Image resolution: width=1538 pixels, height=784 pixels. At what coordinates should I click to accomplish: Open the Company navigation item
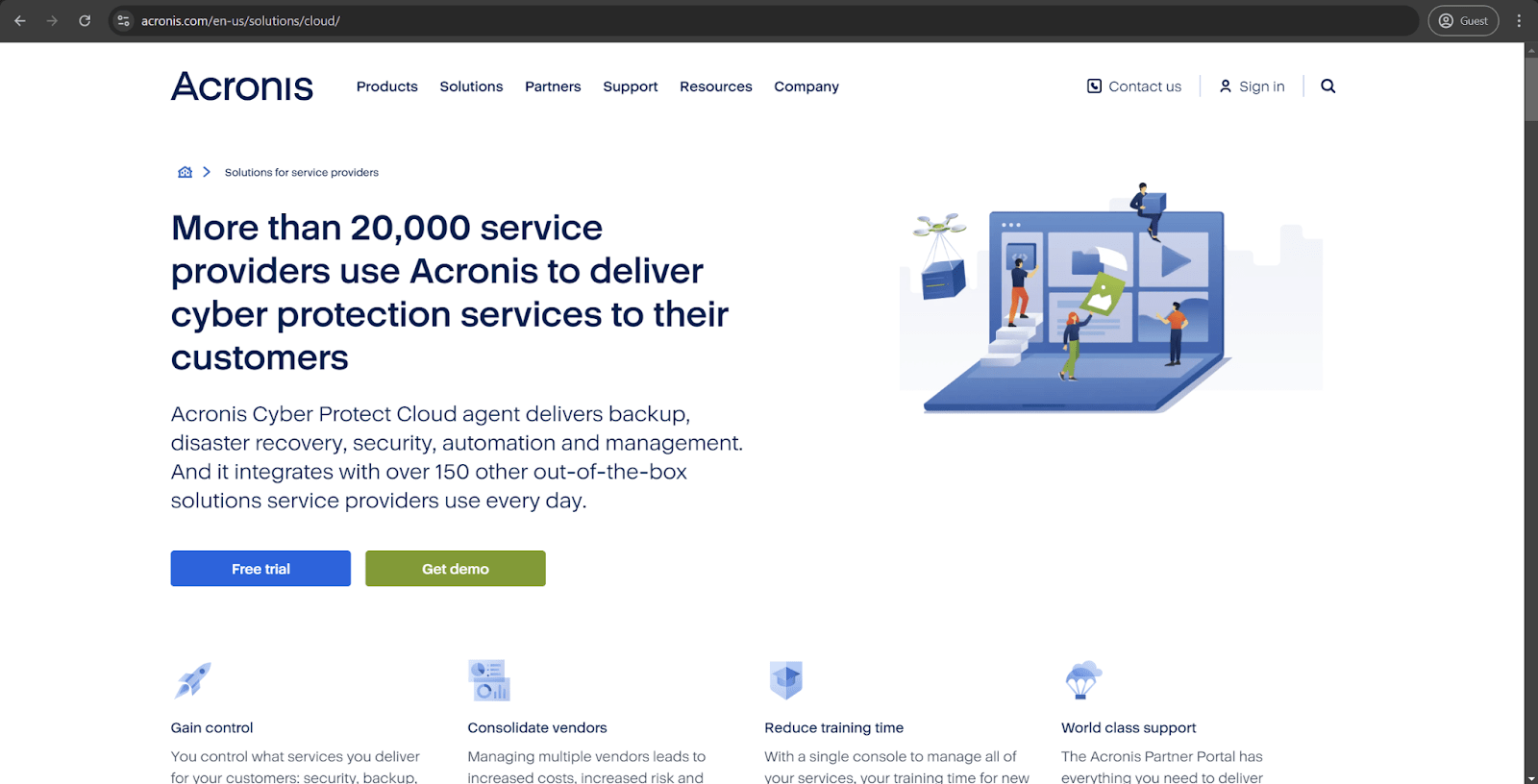806,86
